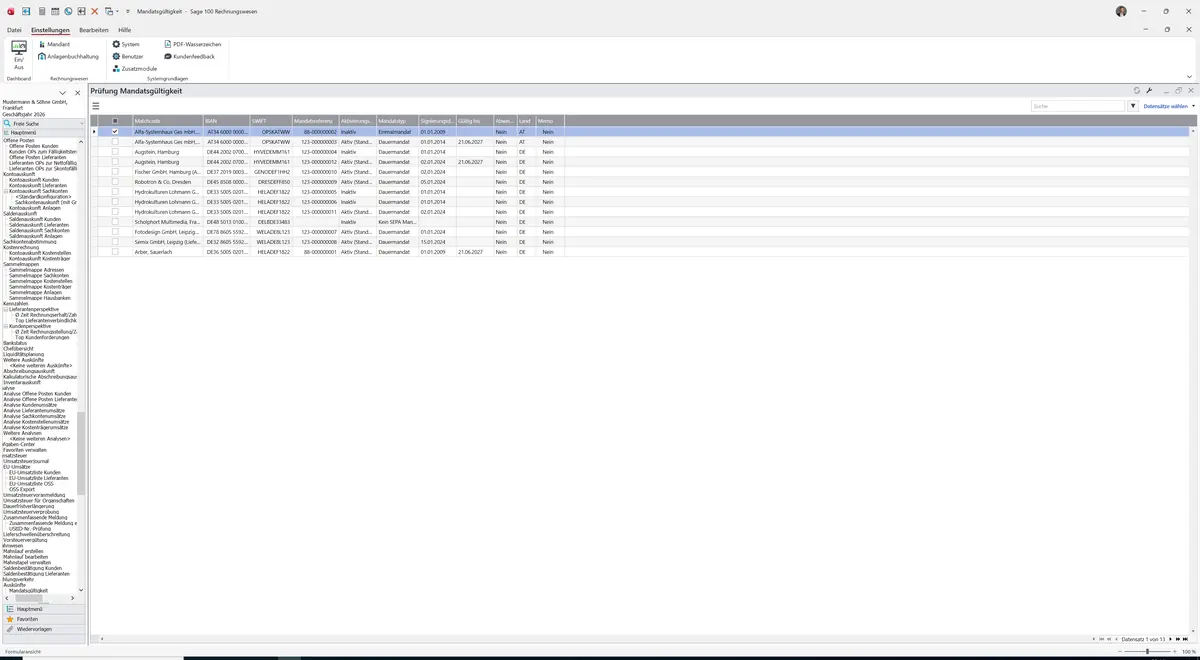
Task: Collapse the Lieferantenperspektive tree node
Action: click(6, 309)
